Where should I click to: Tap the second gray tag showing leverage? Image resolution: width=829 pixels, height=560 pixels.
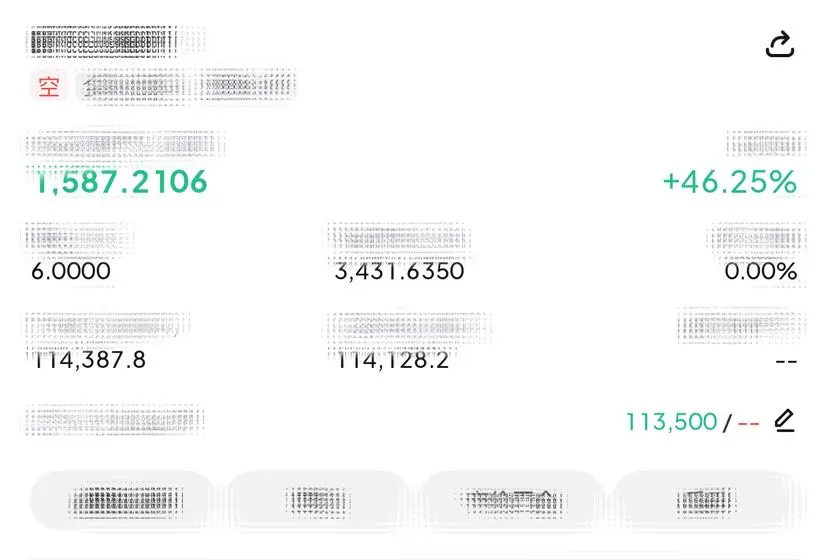point(246,85)
